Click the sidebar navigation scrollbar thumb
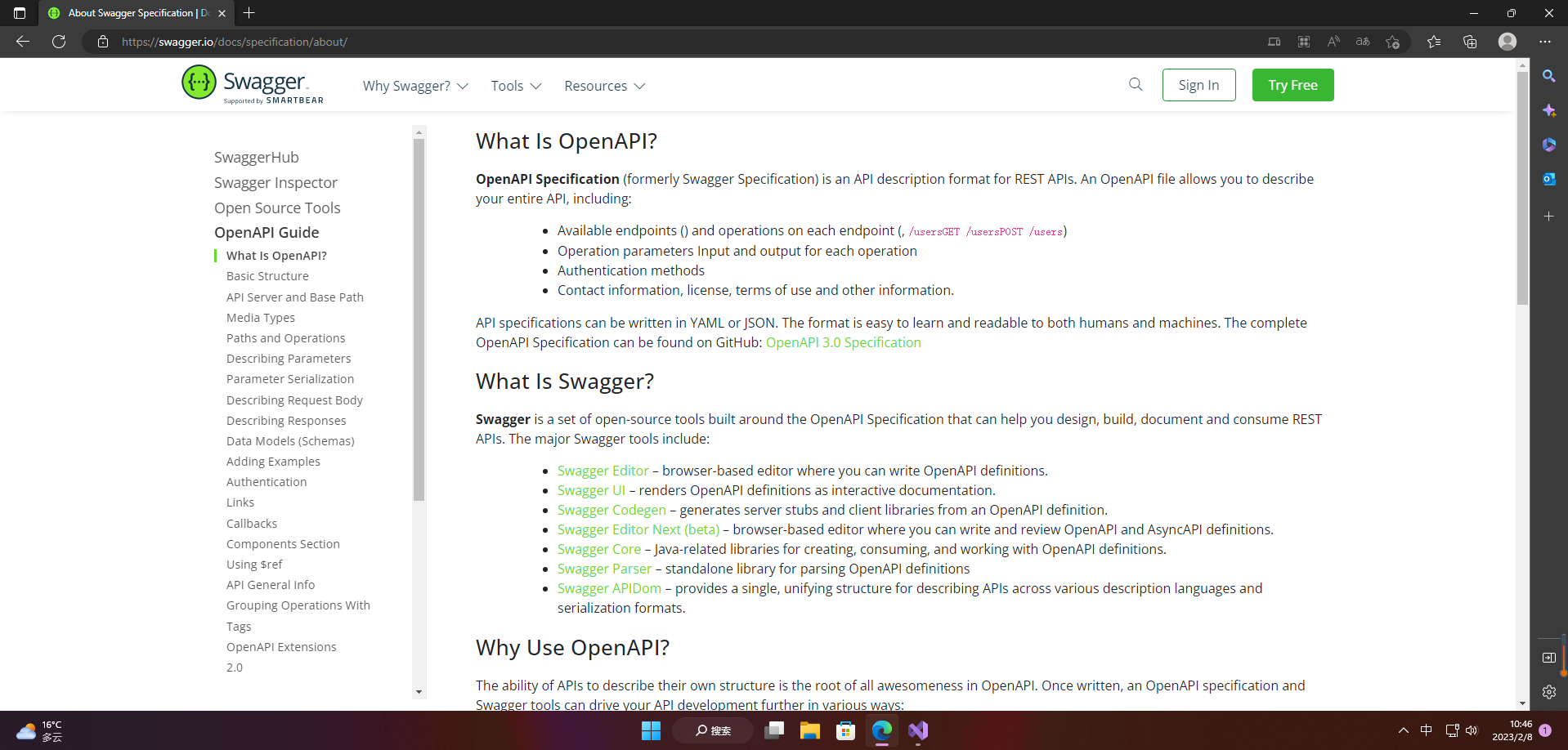The image size is (1568, 750). 419,319
